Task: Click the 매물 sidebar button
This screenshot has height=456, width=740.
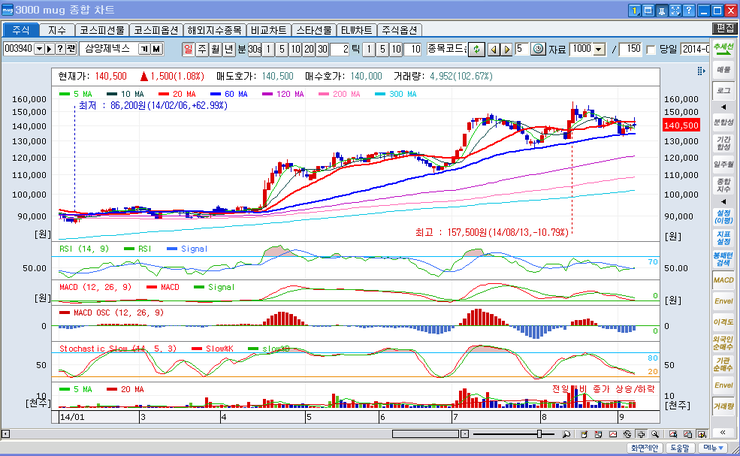Action: (x=723, y=69)
